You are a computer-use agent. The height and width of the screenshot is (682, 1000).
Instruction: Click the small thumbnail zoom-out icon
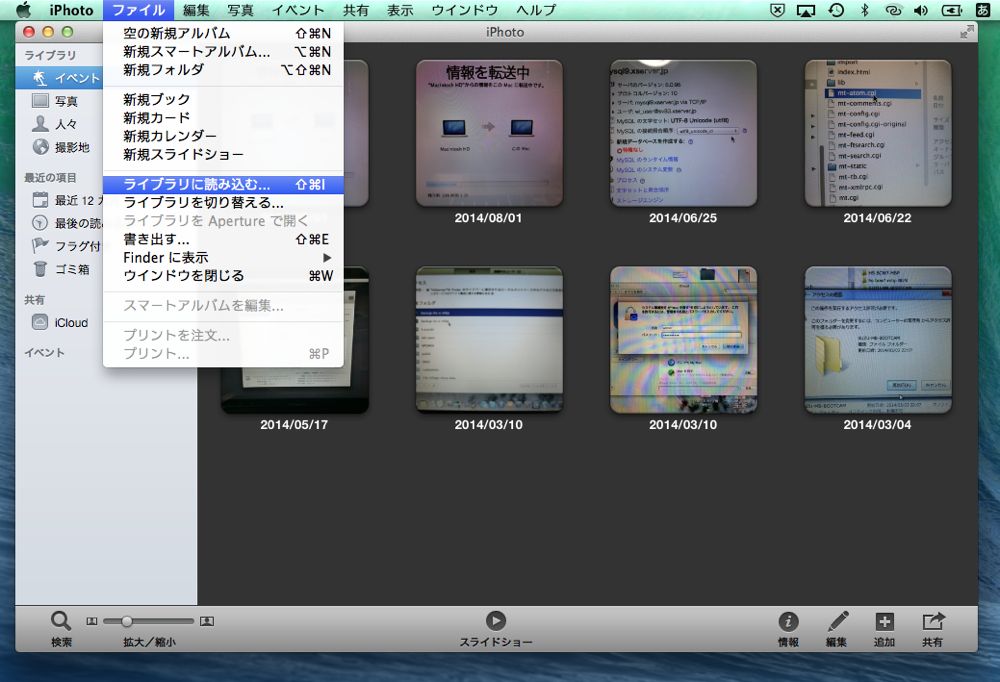tap(92, 621)
